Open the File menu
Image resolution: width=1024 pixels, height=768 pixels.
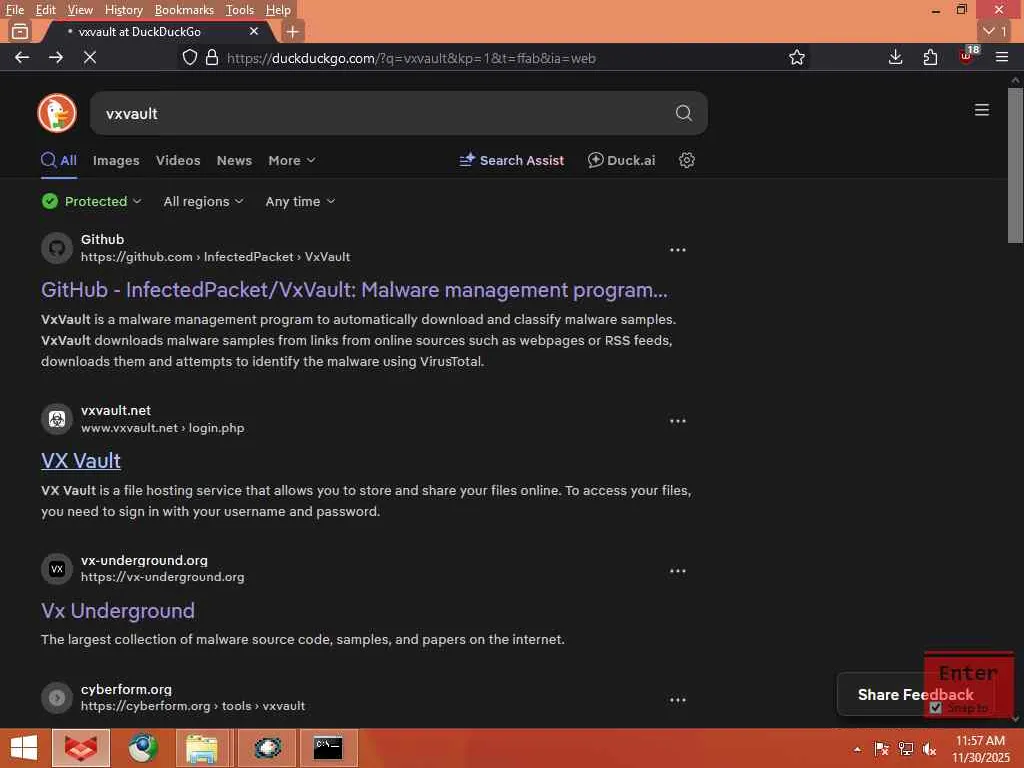(14, 10)
